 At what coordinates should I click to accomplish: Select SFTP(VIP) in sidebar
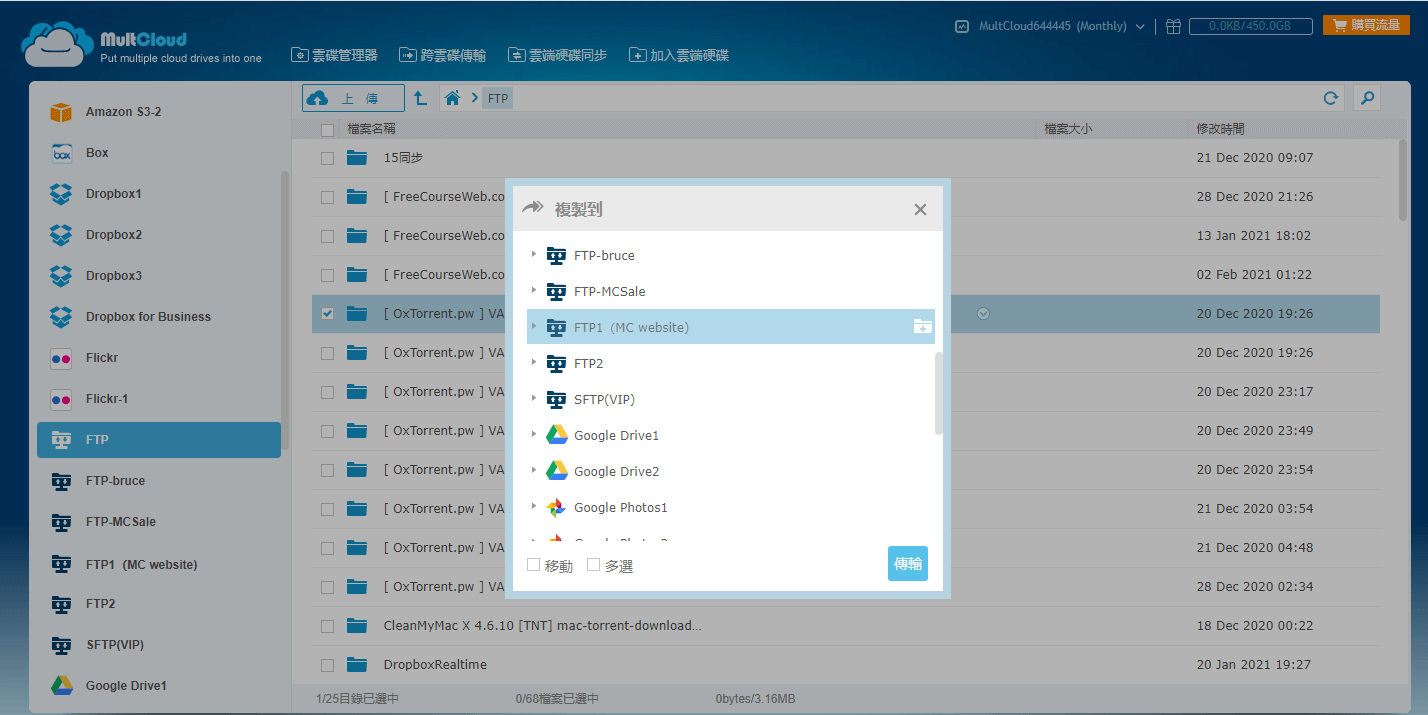(159, 645)
